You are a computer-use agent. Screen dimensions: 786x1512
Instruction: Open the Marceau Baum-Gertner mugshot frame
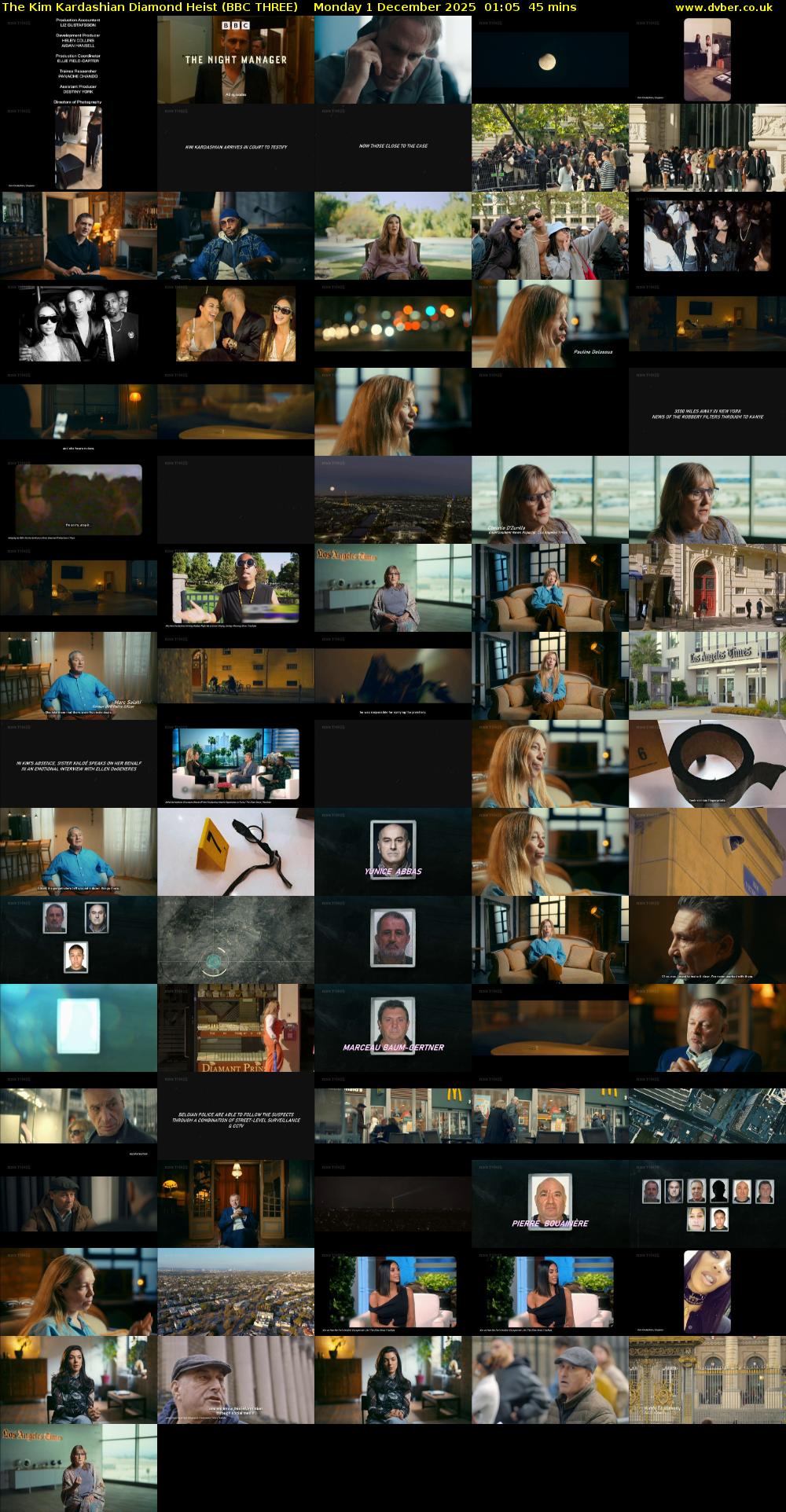click(x=393, y=1028)
